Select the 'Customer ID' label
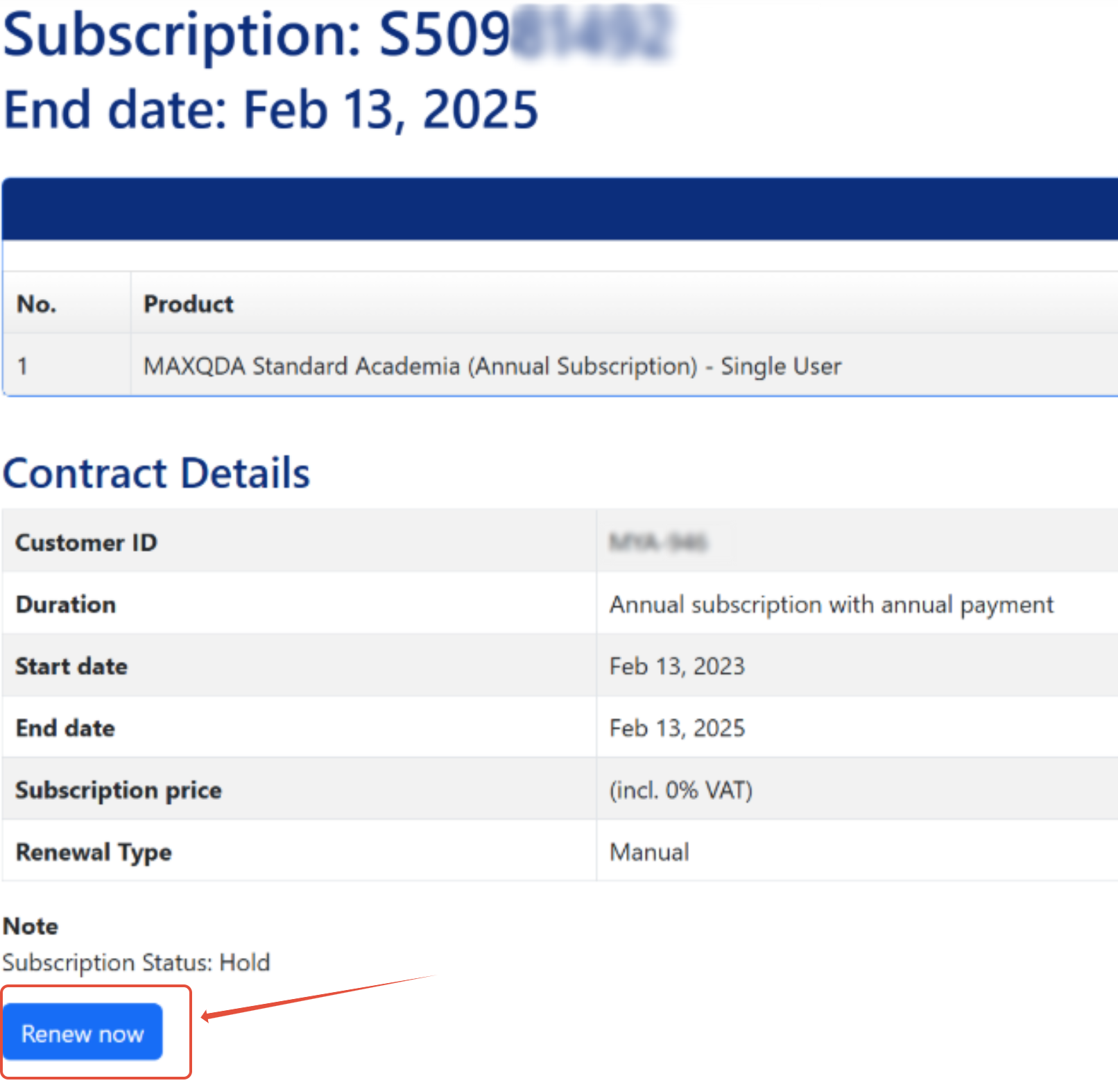This screenshot has height=1092, width=1118. click(x=87, y=542)
